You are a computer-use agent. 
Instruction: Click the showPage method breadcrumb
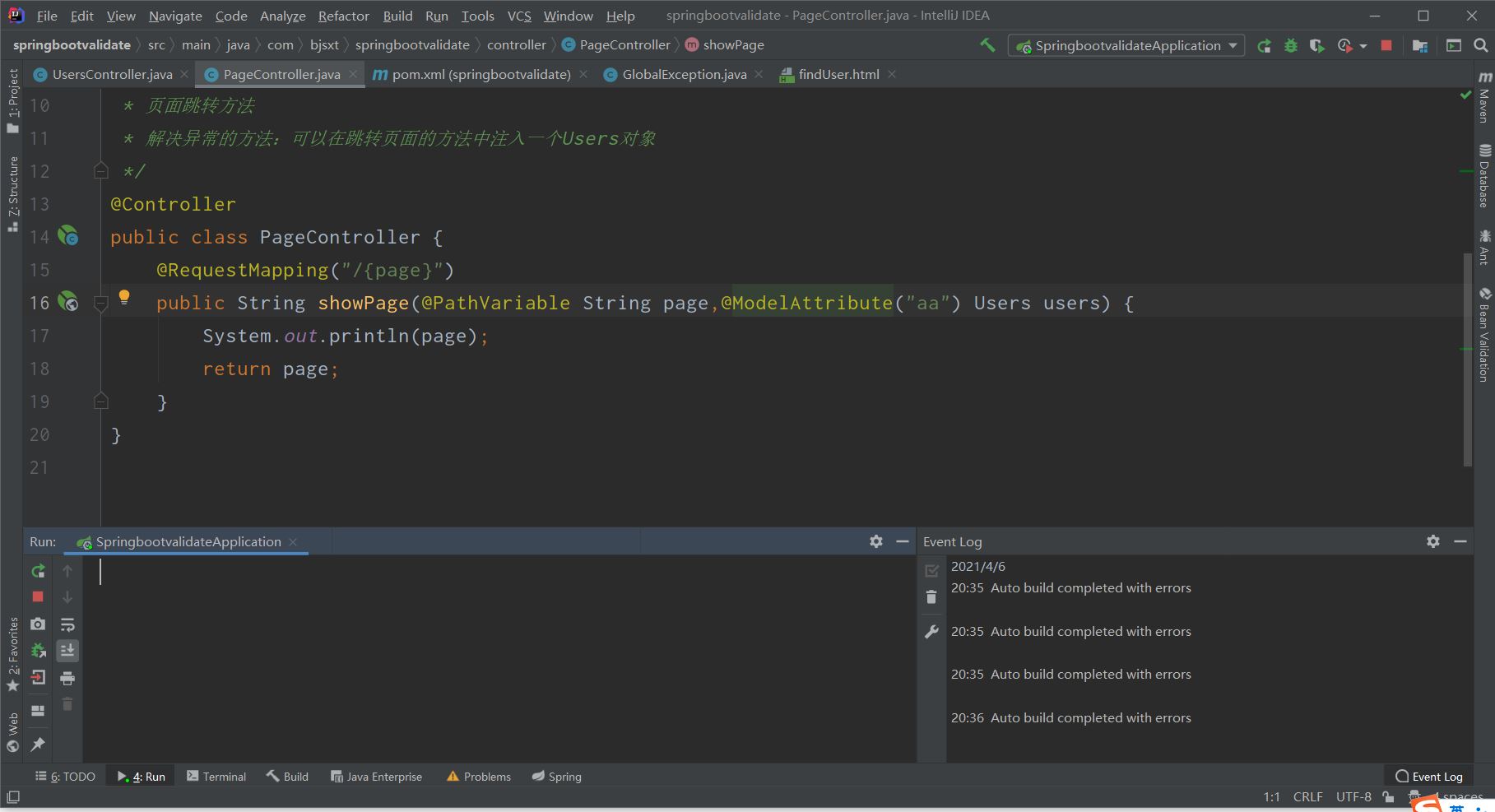pos(725,44)
